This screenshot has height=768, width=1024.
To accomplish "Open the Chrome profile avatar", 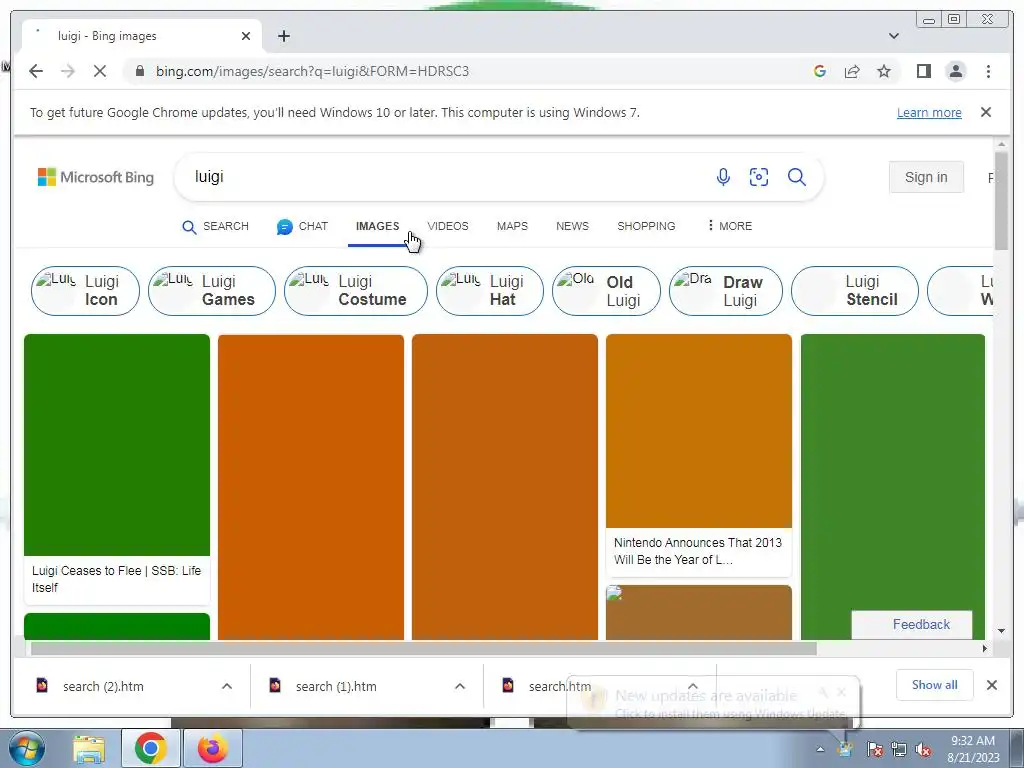I will 955,71.
